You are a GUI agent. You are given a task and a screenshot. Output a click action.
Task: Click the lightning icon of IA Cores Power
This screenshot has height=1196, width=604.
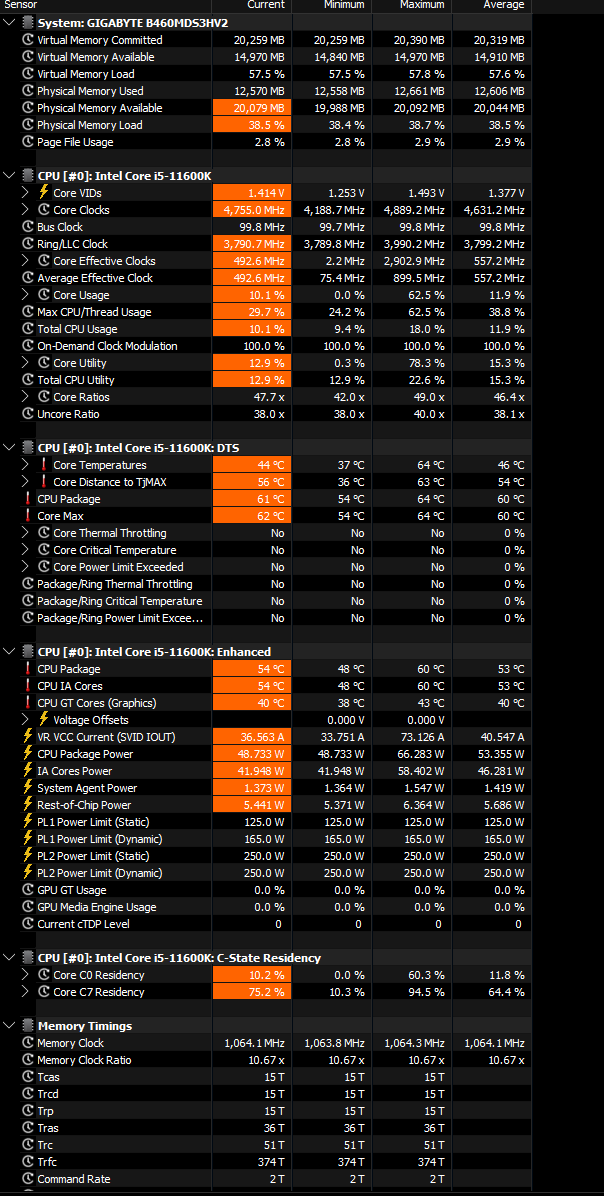[x=27, y=770]
